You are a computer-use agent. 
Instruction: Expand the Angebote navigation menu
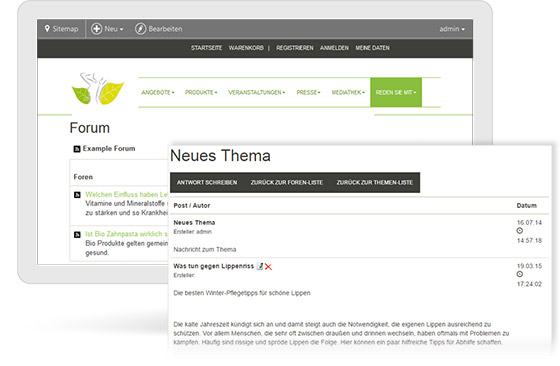tap(158, 92)
